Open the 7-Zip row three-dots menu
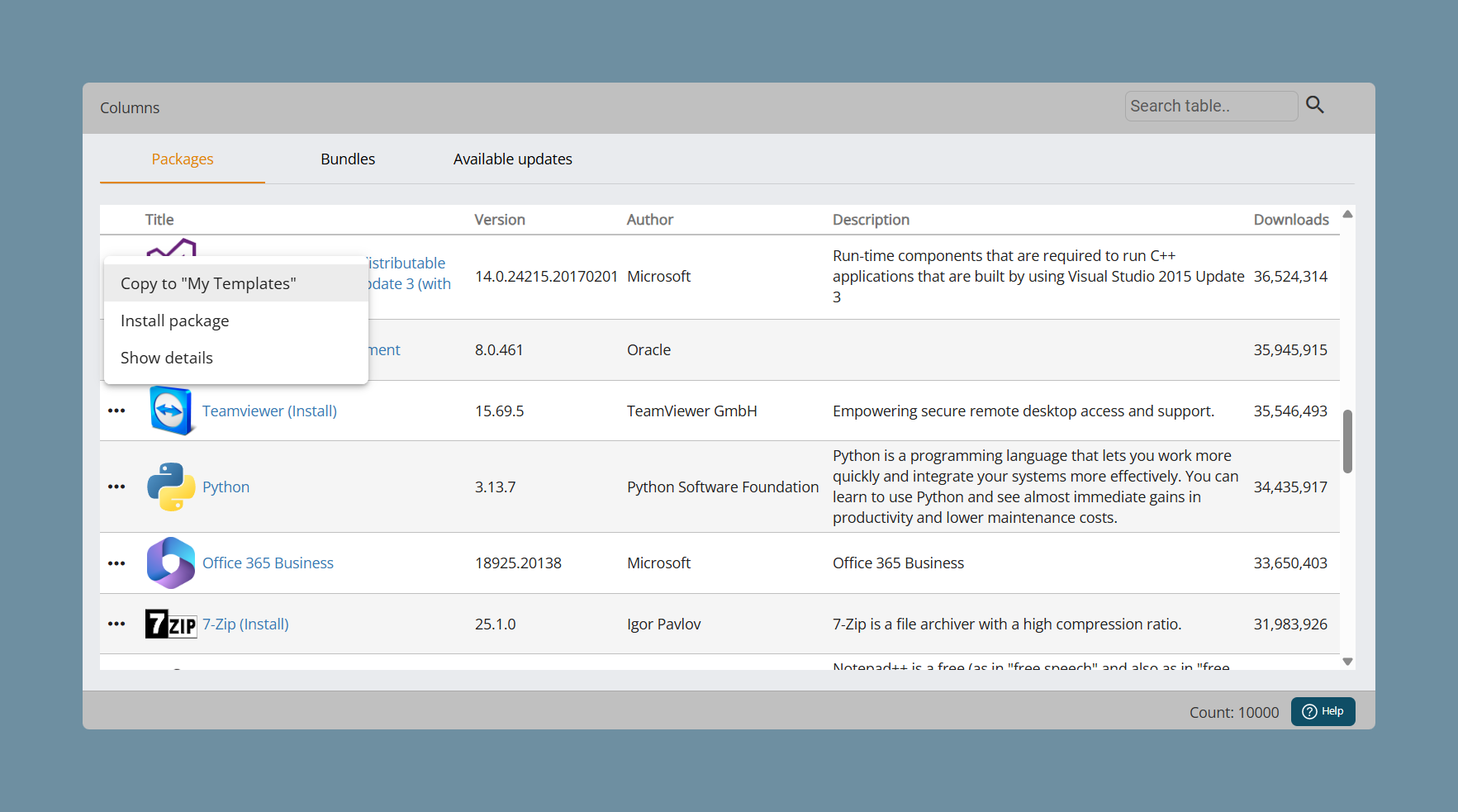 point(116,624)
